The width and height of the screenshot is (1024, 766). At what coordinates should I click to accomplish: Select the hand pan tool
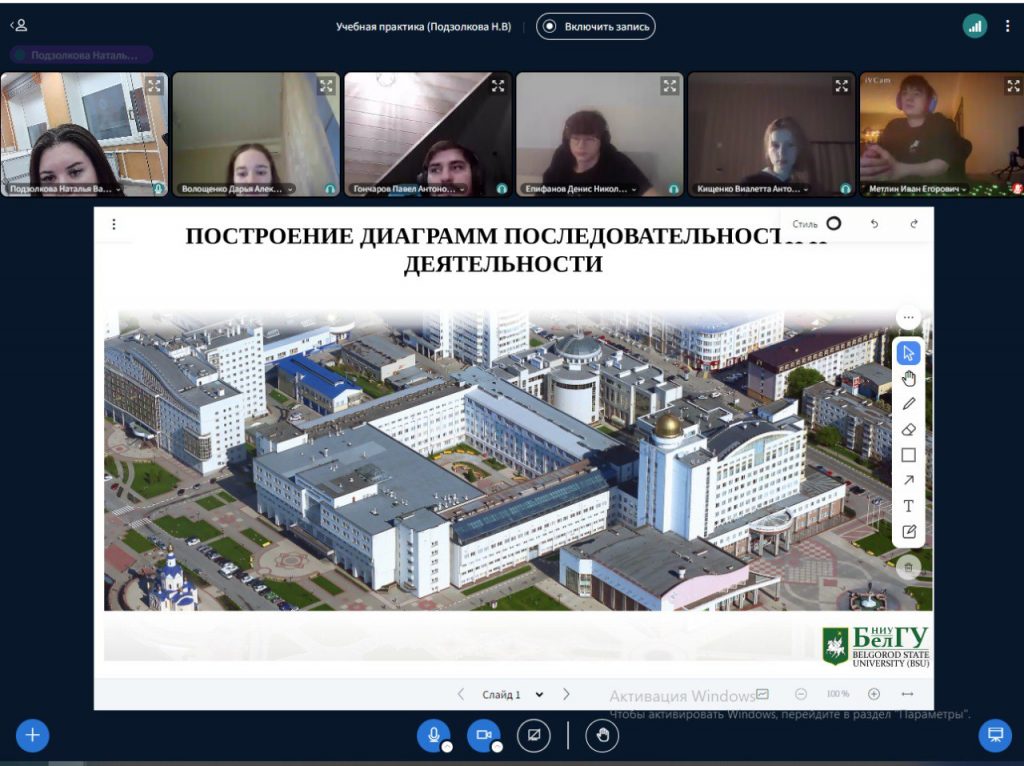[x=908, y=379]
